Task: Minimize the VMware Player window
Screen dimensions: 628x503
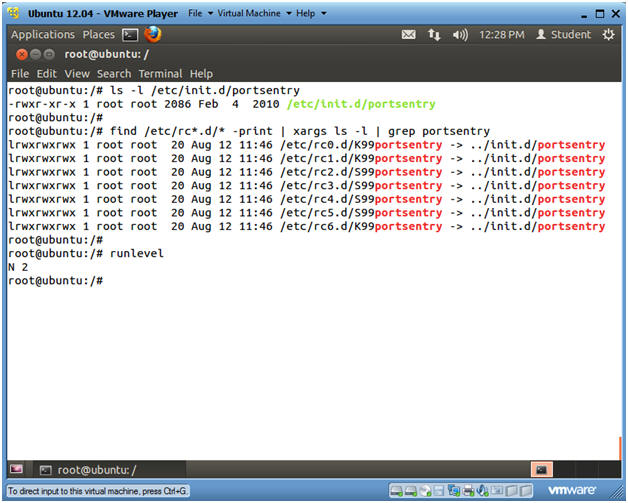Action: pos(584,15)
